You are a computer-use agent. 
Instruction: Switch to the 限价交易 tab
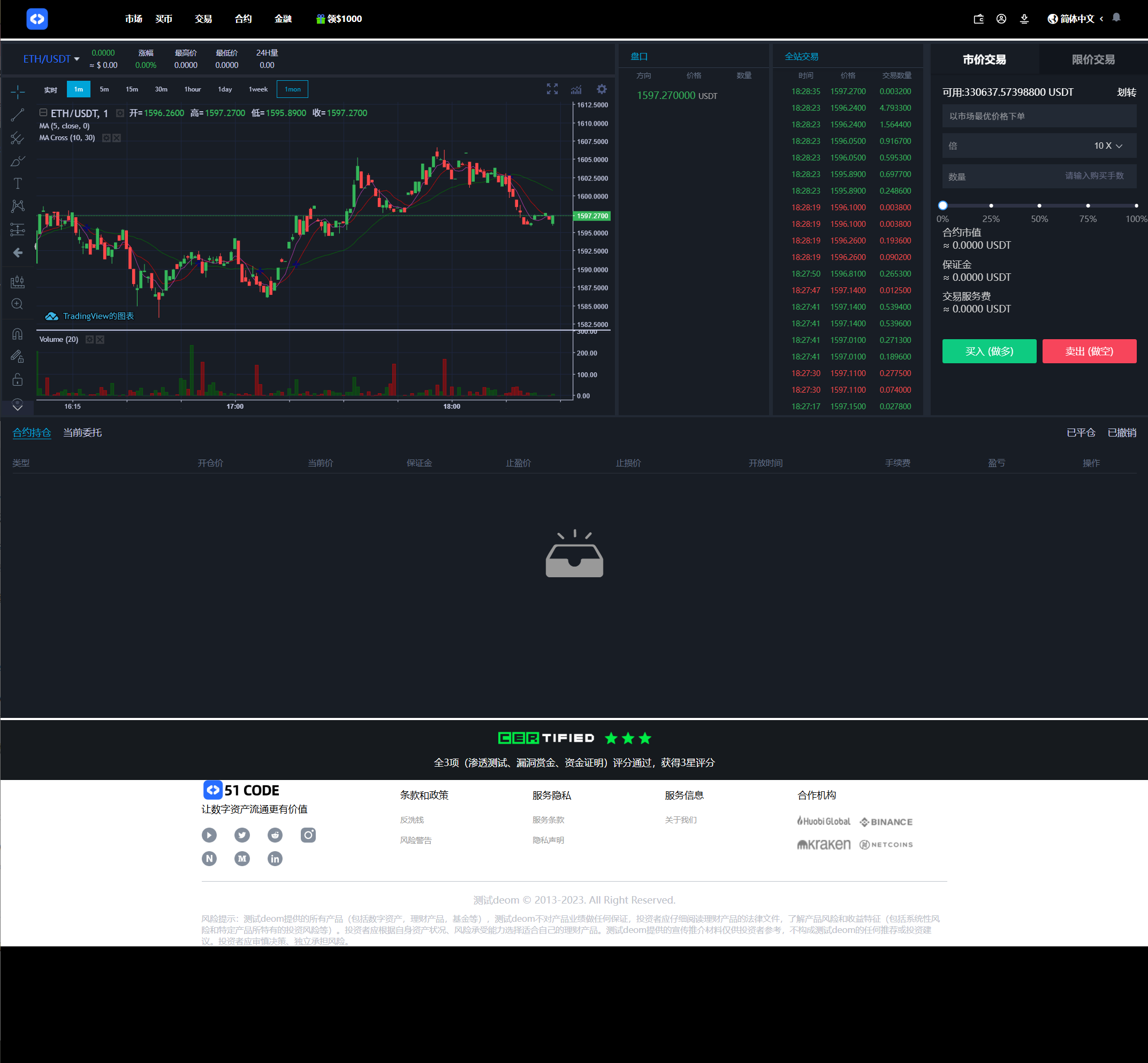click(x=1093, y=59)
